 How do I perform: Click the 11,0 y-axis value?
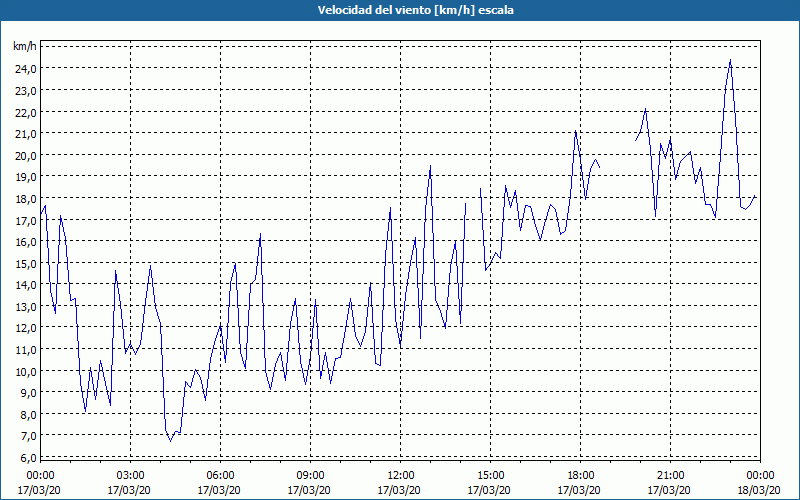[25, 349]
